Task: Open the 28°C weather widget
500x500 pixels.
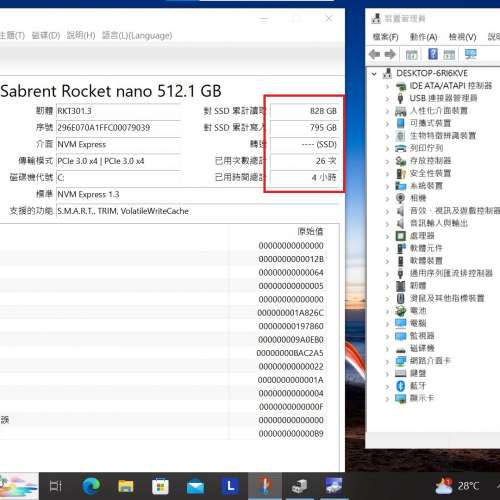Action: coord(457,486)
